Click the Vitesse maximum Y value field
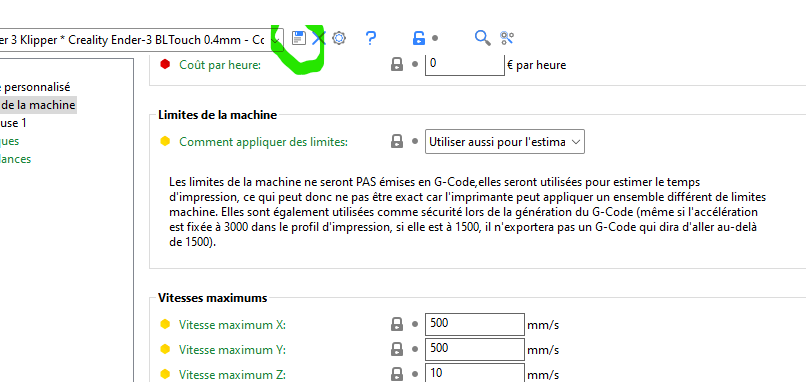 474,350
